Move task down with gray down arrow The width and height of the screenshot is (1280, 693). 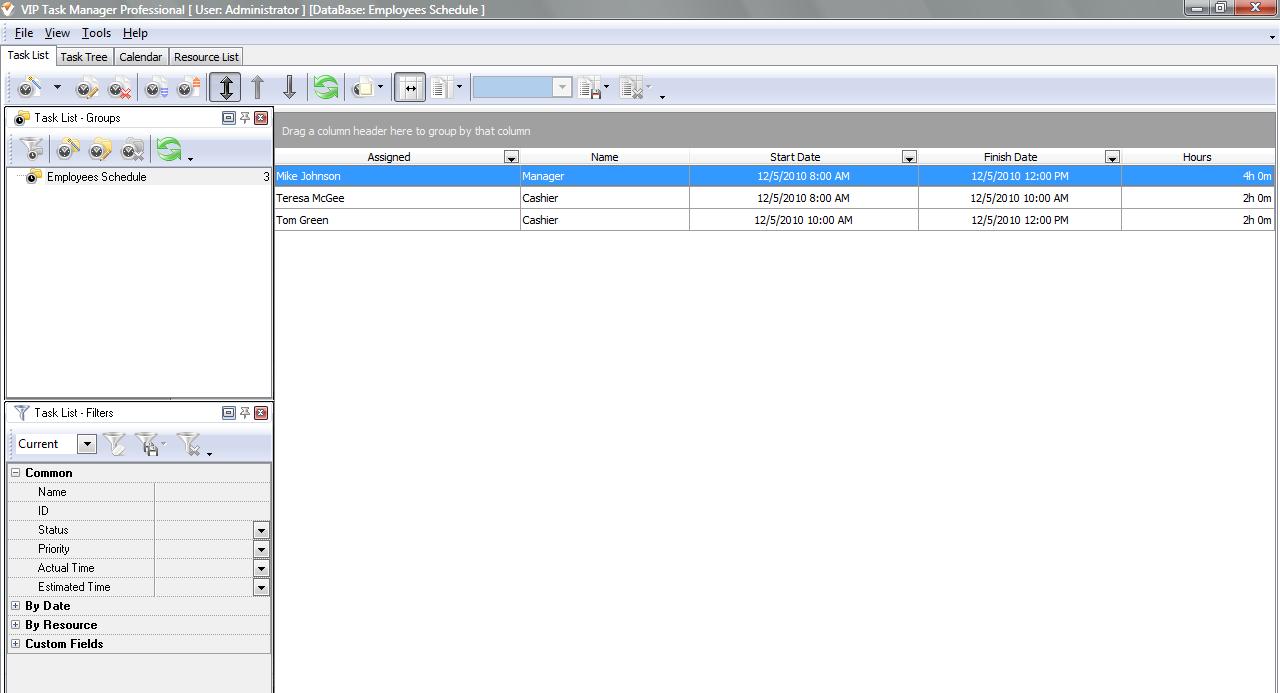[x=289, y=88]
